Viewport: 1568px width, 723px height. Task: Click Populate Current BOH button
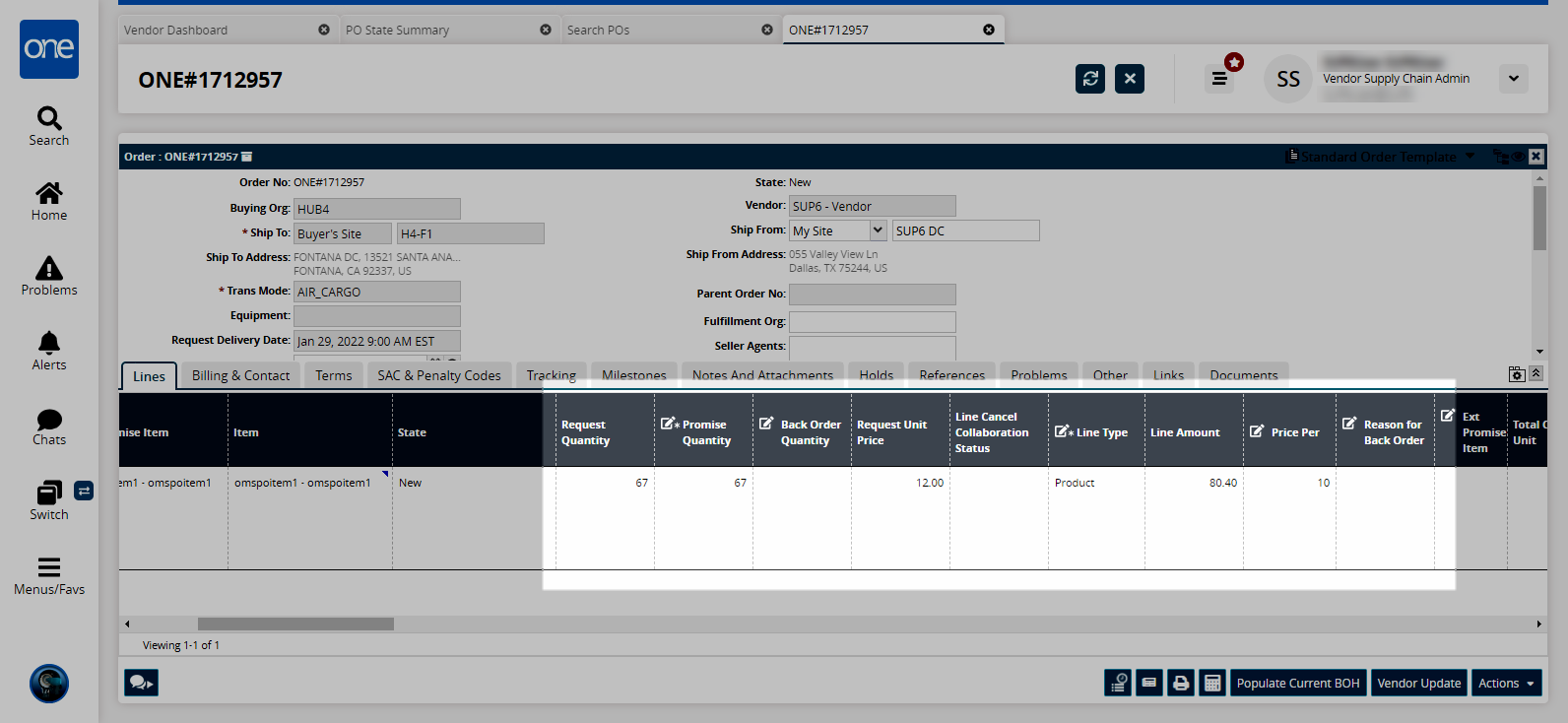click(x=1297, y=683)
